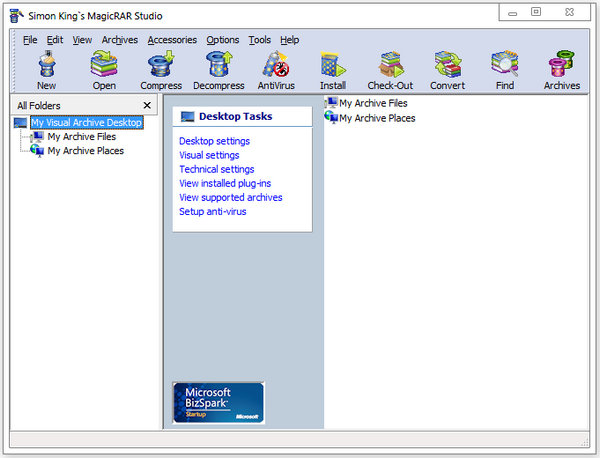Viewport: 600px width, 458px height.
Task: Open the Desktop settings link
Action: click(x=214, y=141)
